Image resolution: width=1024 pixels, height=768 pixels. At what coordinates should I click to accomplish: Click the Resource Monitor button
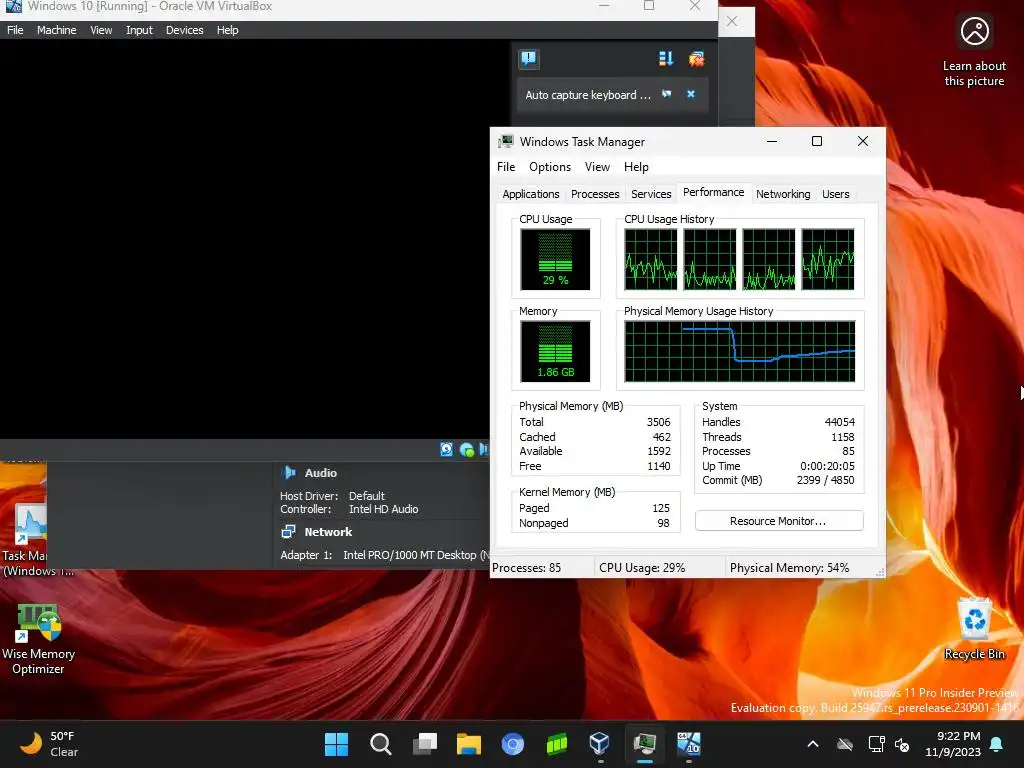(x=778, y=521)
